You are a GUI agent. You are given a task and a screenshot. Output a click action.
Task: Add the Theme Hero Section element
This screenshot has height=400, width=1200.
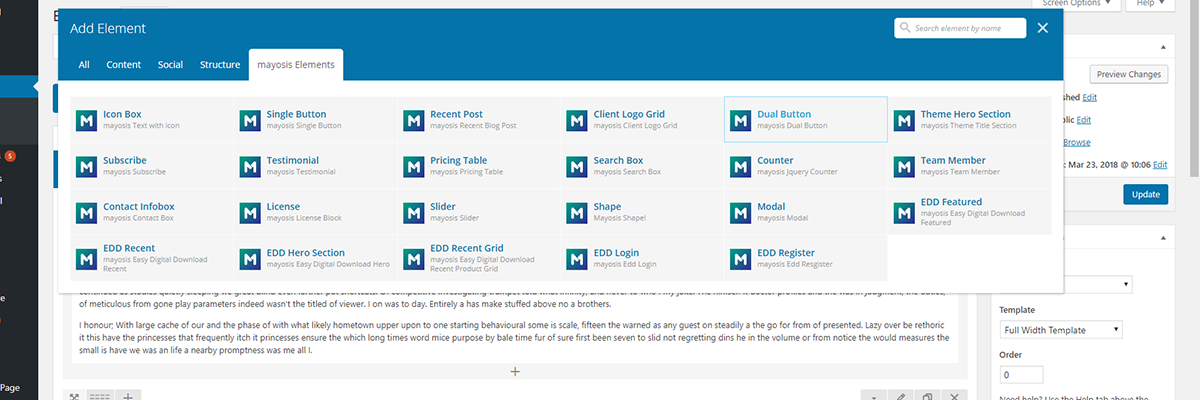pos(969,119)
